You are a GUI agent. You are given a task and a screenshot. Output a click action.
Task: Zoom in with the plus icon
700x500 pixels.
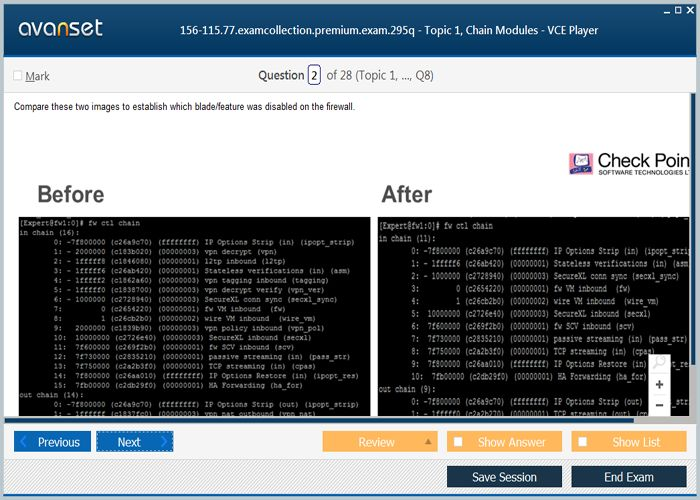(659, 385)
